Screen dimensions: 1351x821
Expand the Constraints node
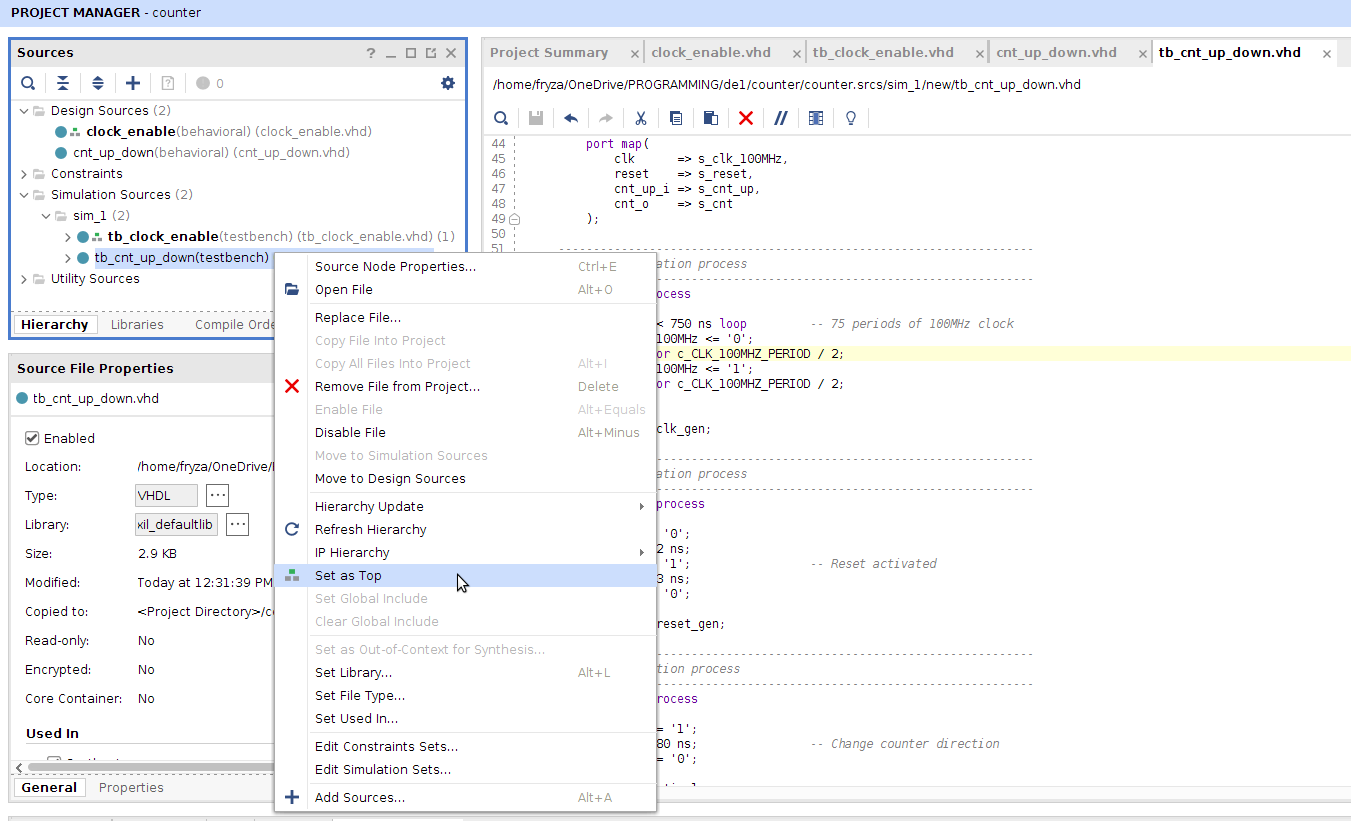tap(24, 173)
